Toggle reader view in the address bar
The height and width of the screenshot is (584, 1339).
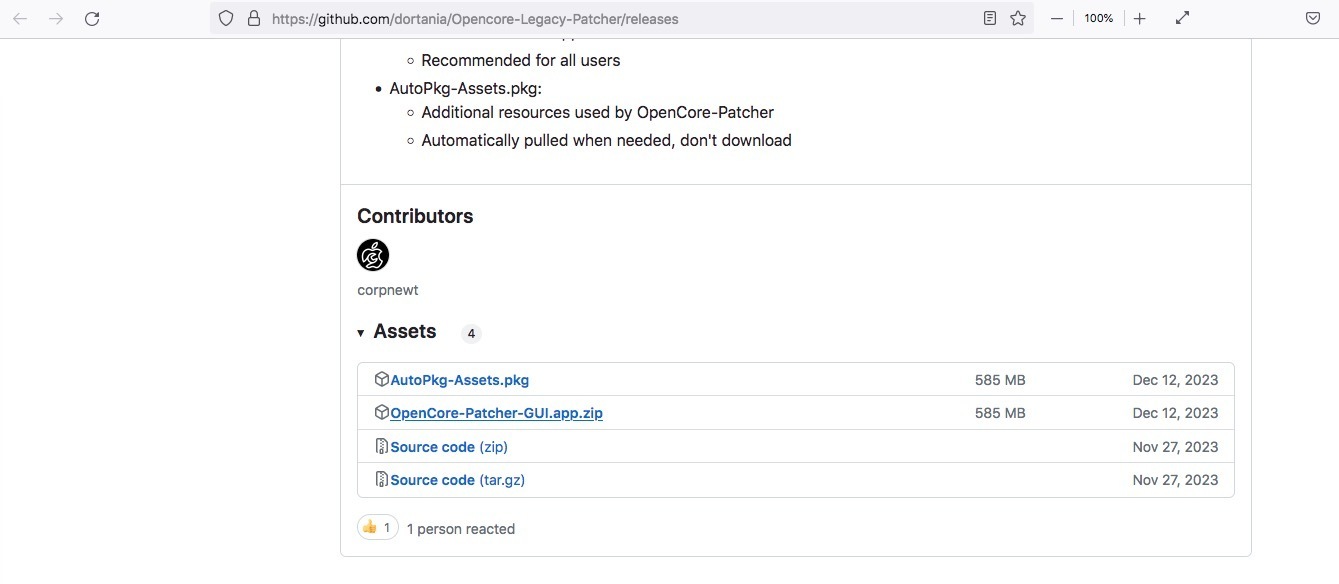[x=990, y=18]
